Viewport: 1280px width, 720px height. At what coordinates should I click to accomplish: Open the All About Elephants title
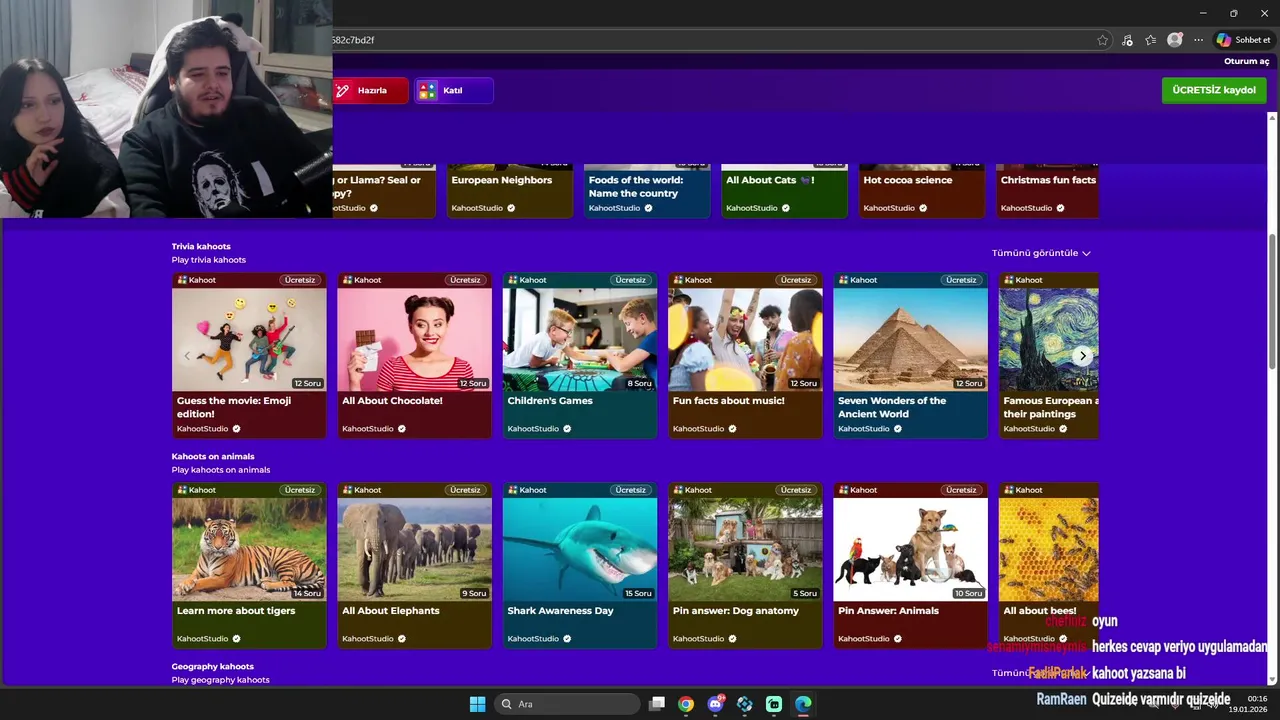[x=391, y=611]
